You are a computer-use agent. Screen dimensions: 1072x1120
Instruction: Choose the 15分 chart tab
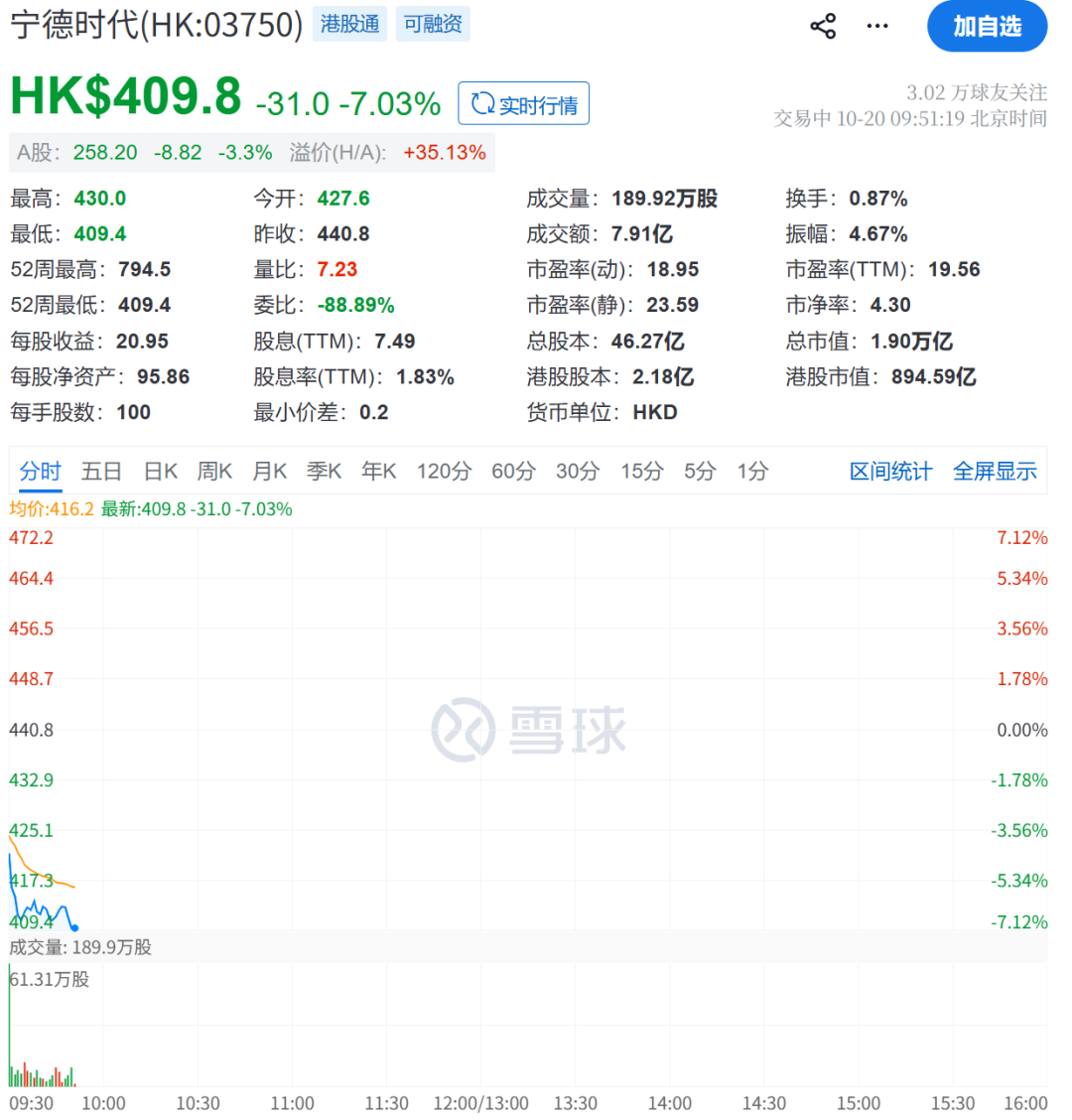(x=642, y=472)
